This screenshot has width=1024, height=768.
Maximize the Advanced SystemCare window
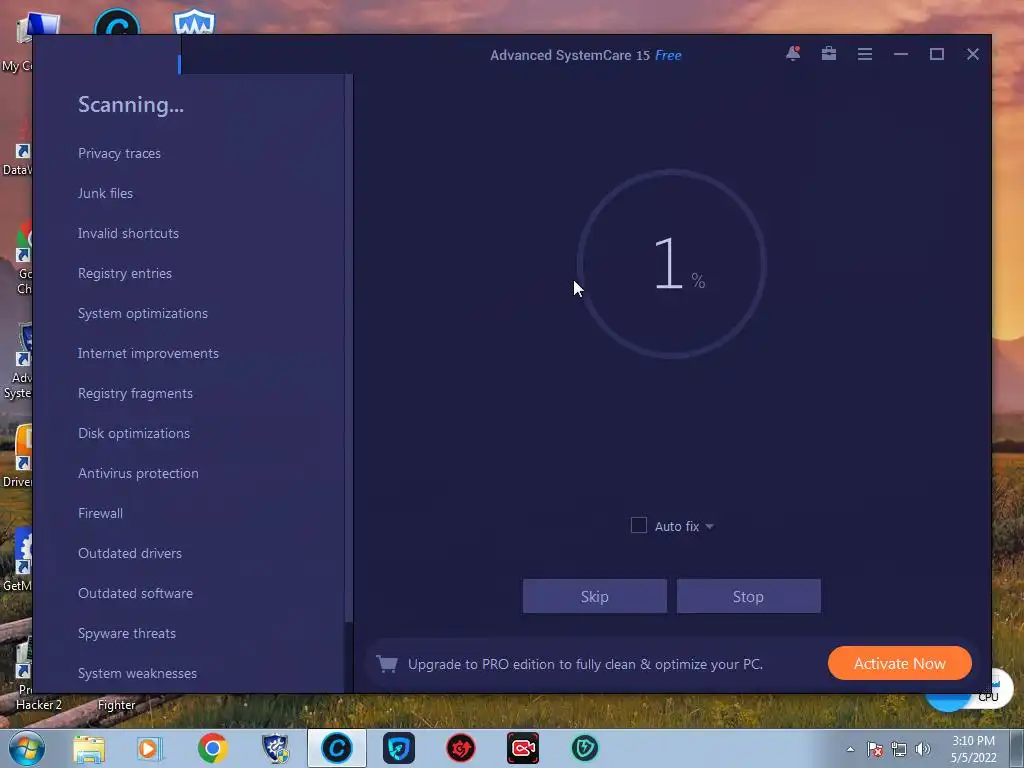pos(936,54)
